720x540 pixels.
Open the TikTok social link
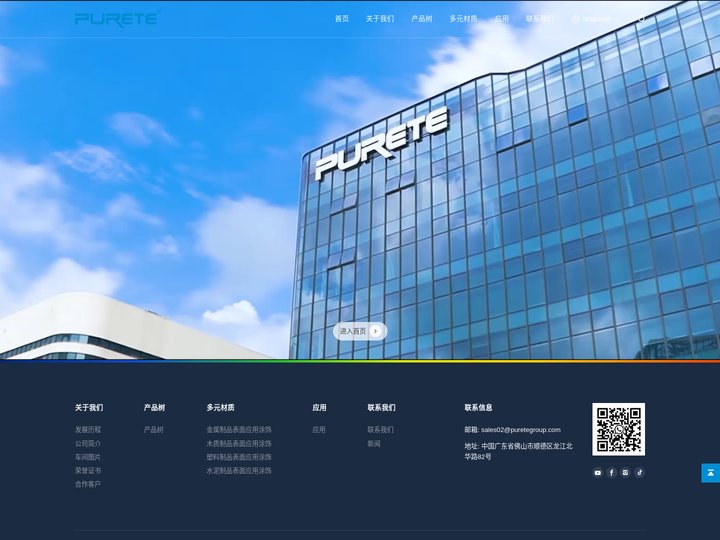640,472
